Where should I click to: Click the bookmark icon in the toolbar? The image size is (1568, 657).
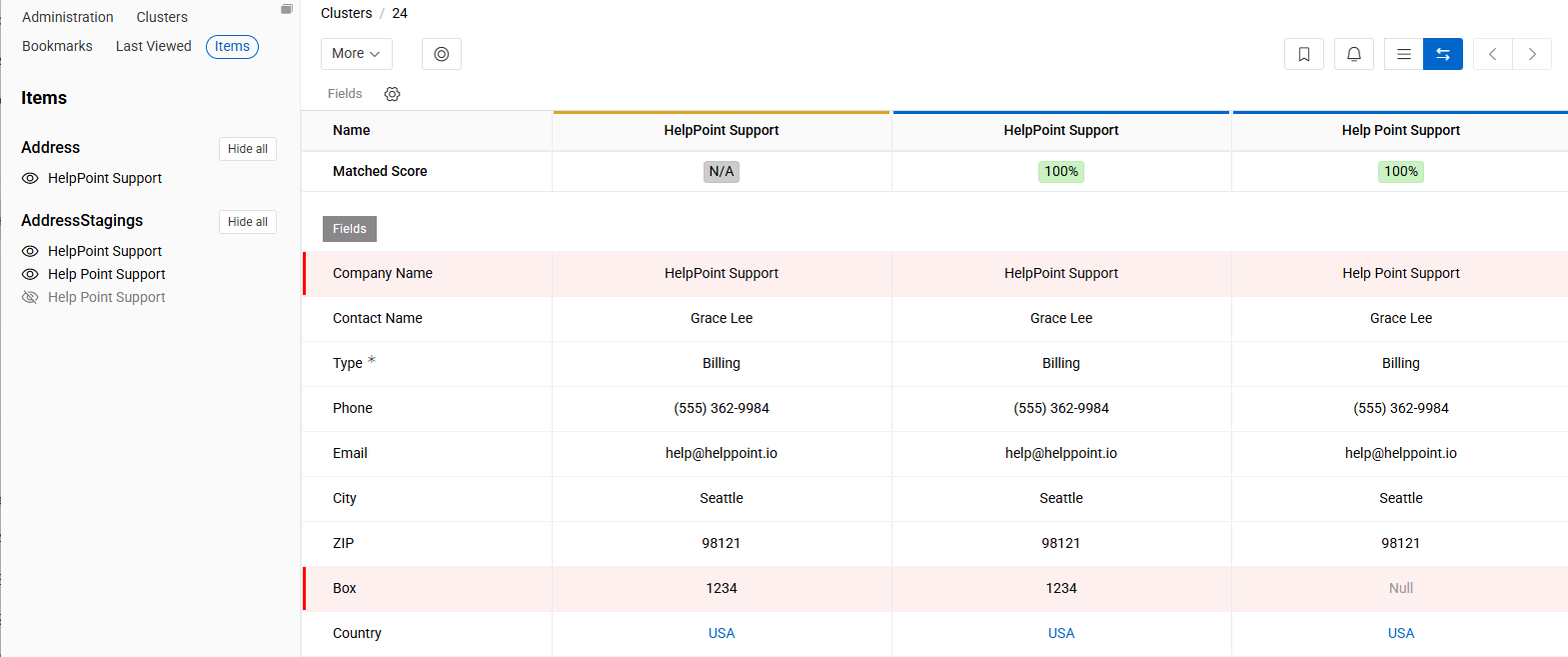pos(1303,54)
